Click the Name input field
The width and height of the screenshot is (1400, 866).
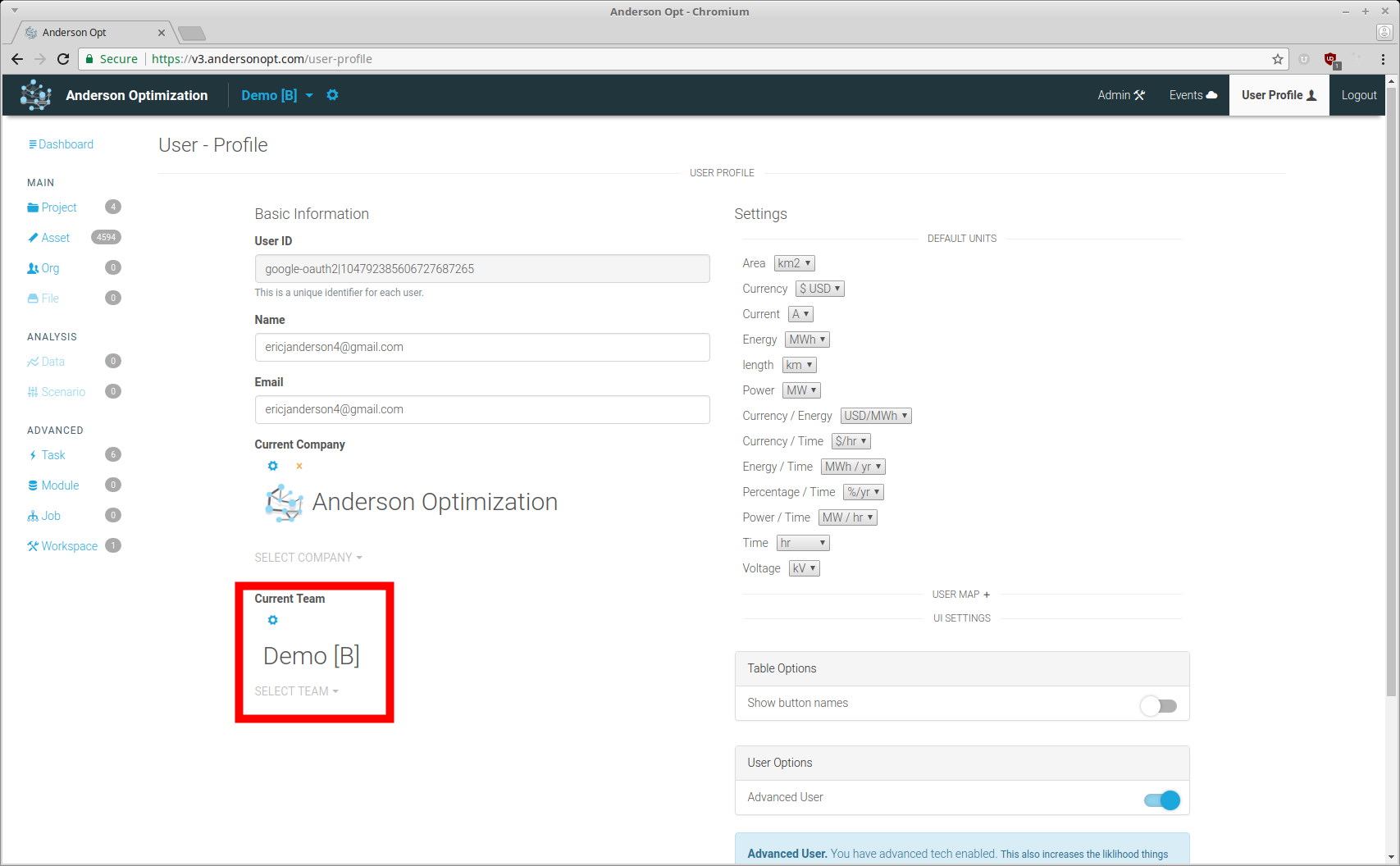[481, 347]
